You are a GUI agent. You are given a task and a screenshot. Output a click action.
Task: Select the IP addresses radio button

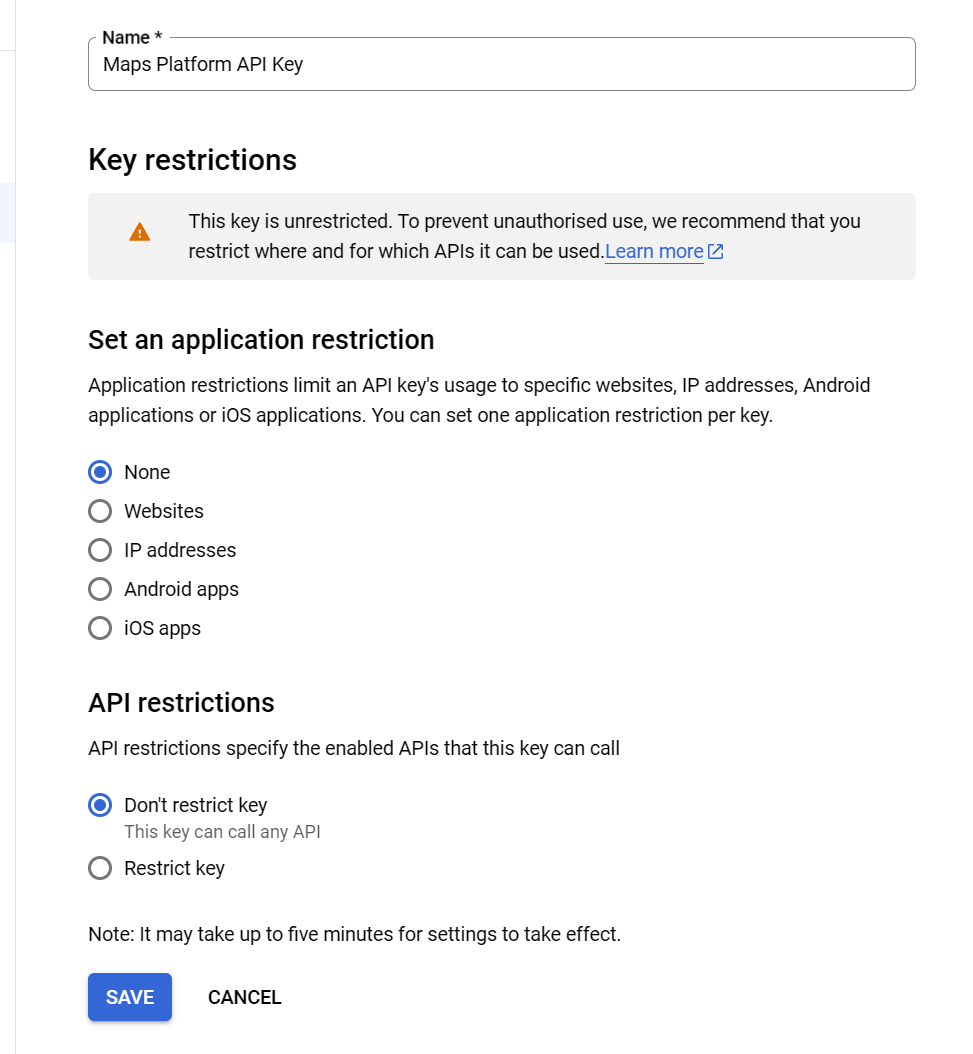point(100,550)
